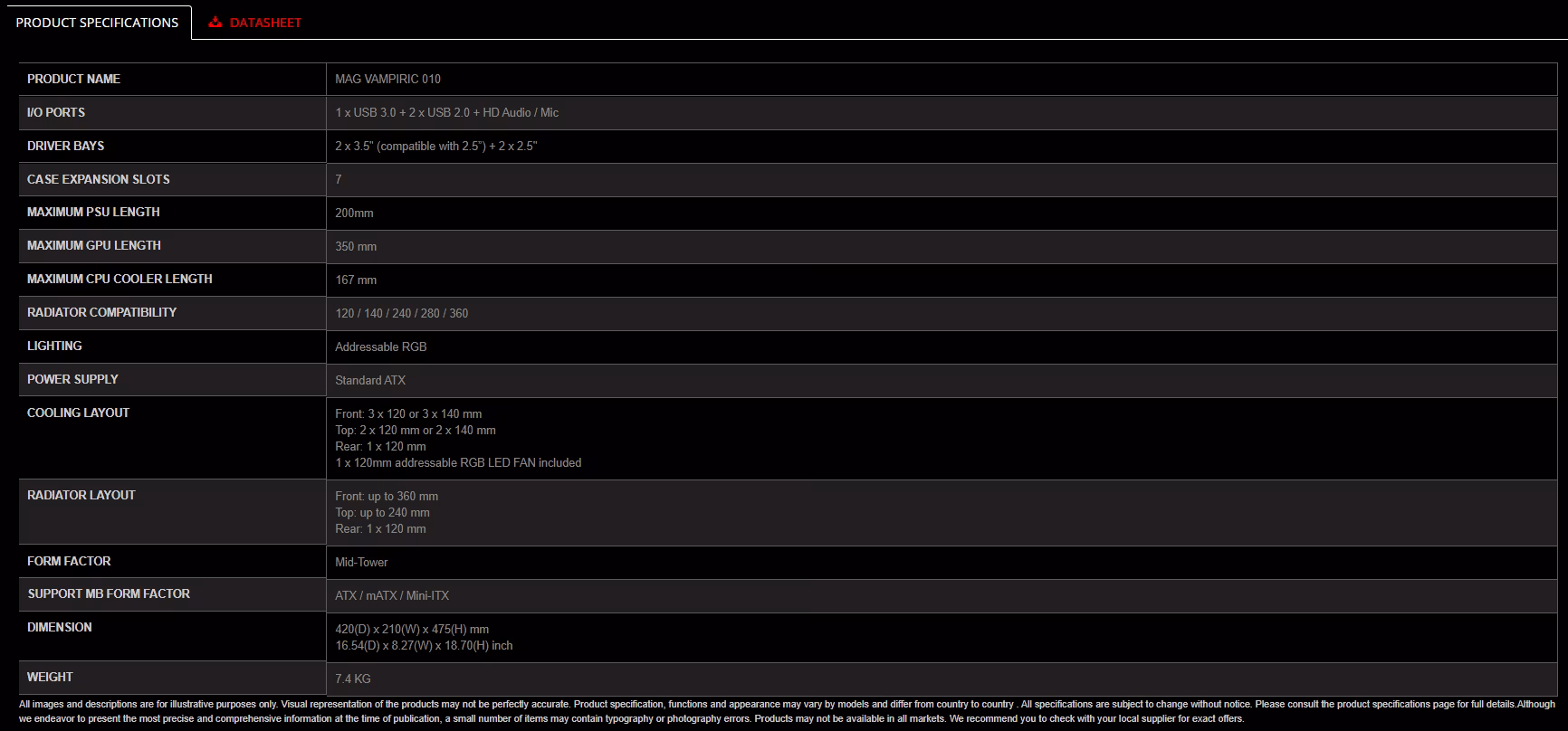Click 'Top: up to 240 mm' line
Screen dimensions: 1568x731
click(x=382, y=512)
